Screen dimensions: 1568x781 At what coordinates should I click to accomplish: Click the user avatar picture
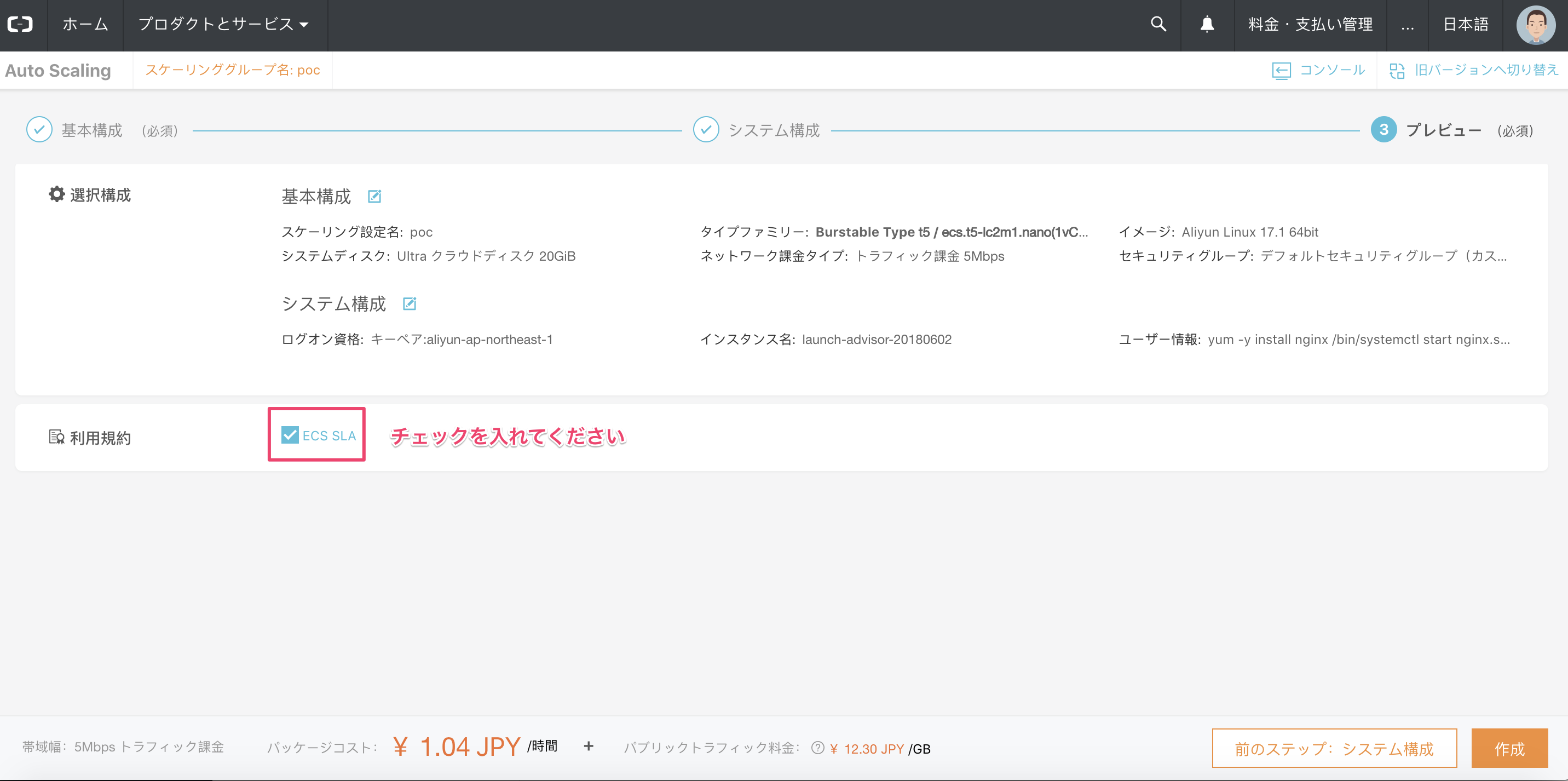pyautogui.click(x=1535, y=25)
